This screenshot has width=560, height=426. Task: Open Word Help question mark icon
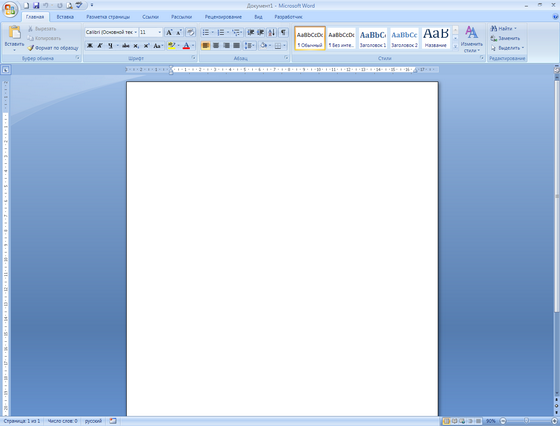[555, 17]
